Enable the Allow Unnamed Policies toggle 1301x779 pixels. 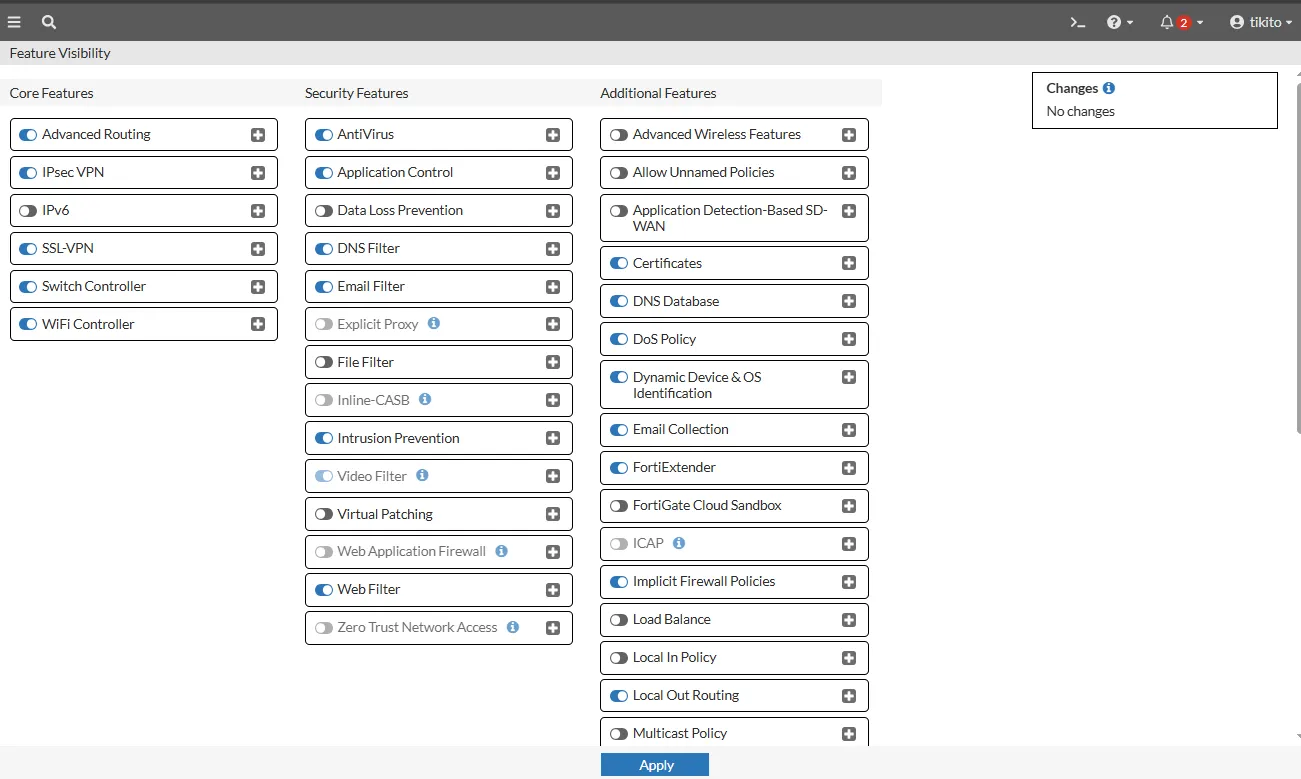[619, 173]
